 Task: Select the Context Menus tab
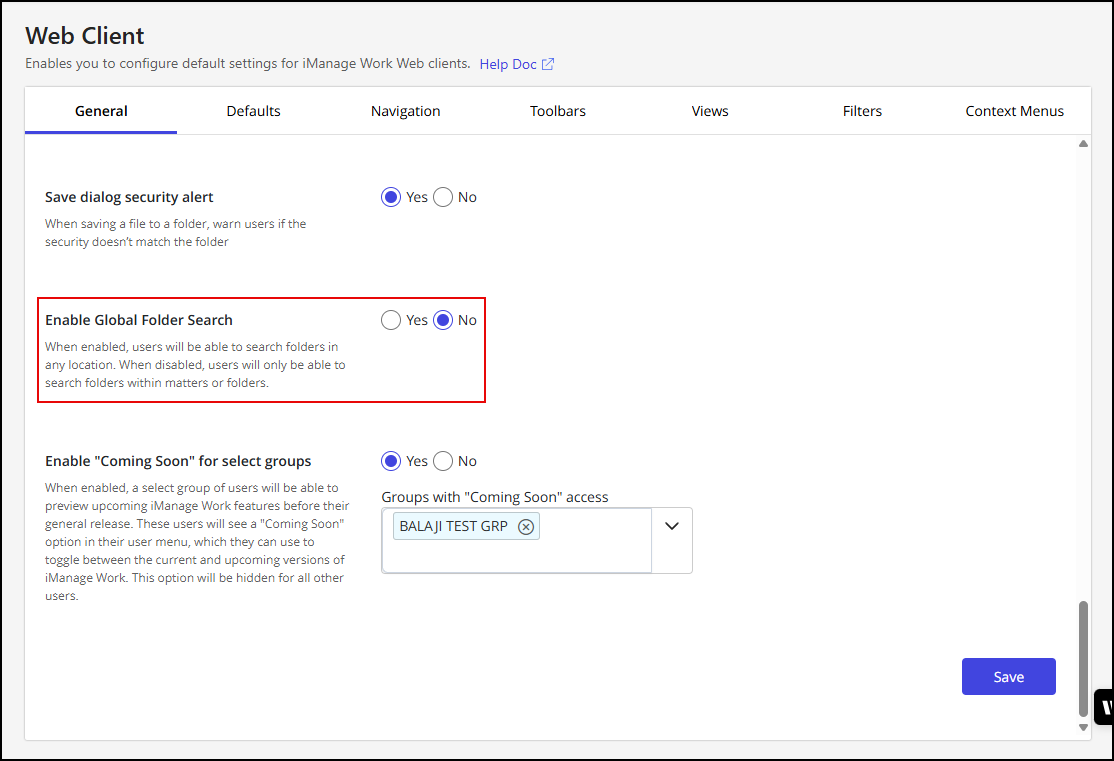tap(1014, 111)
